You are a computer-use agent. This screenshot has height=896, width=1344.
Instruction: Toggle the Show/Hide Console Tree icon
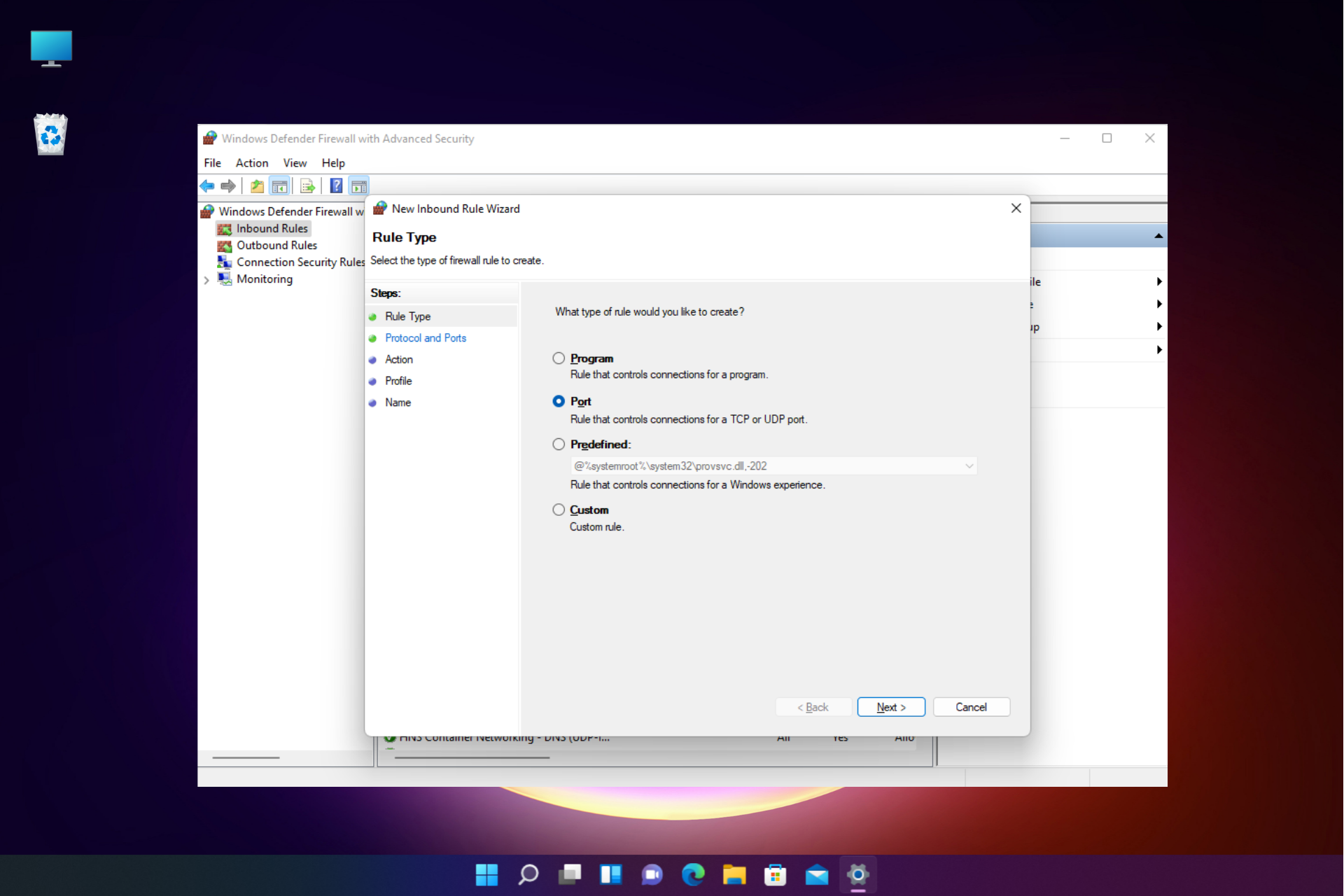pyautogui.click(x=279, y=186)
